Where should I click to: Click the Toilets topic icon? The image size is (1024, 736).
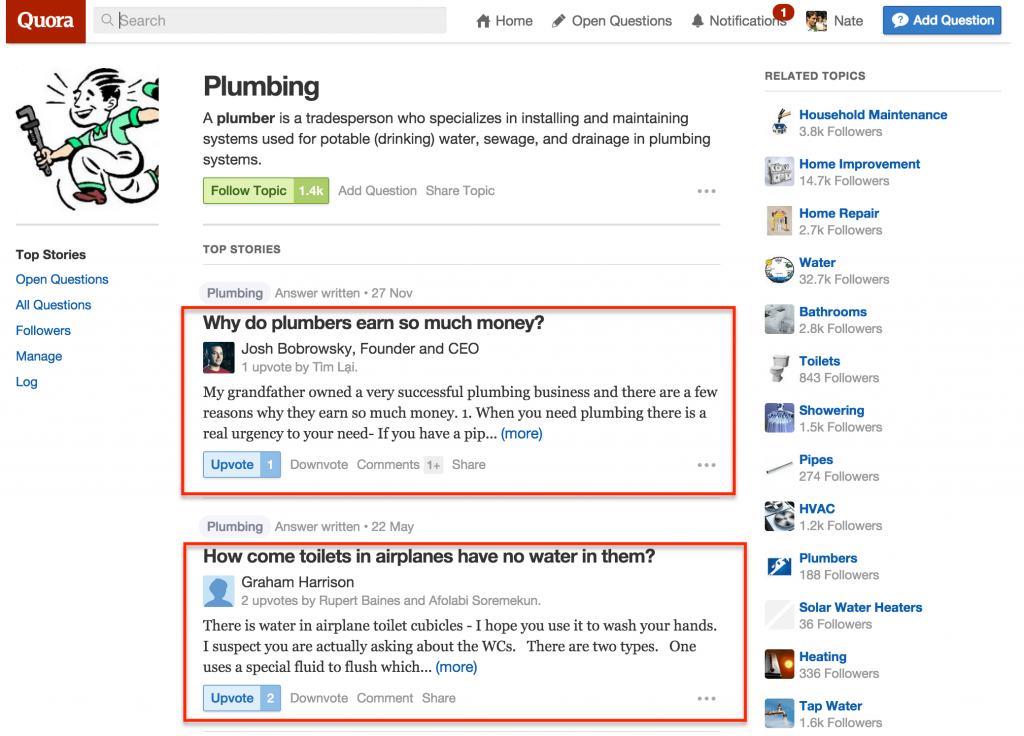tap(779, 368)
